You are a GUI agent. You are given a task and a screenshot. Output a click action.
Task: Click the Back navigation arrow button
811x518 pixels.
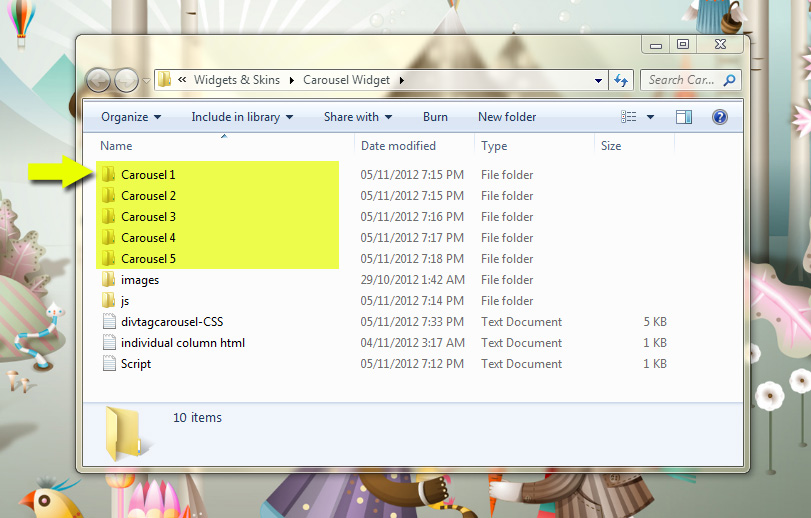[99, 80]
